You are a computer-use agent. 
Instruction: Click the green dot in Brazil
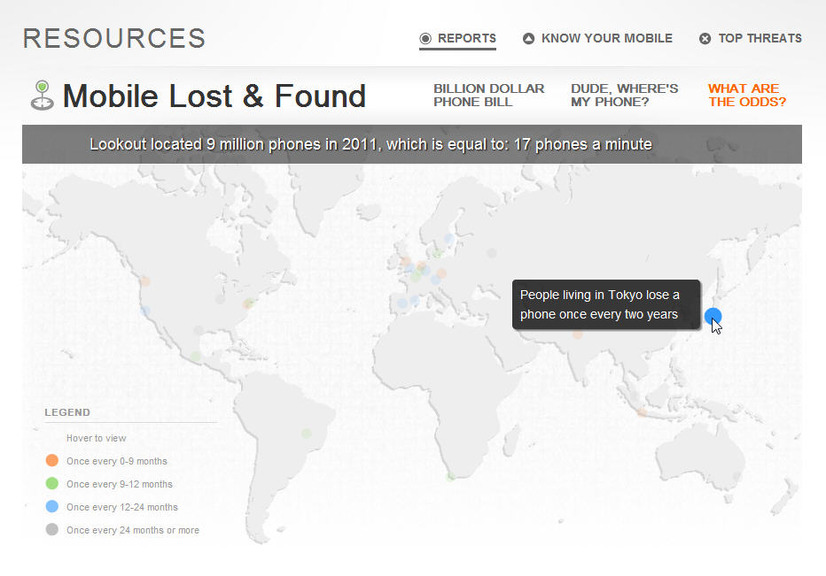(306, 433)
